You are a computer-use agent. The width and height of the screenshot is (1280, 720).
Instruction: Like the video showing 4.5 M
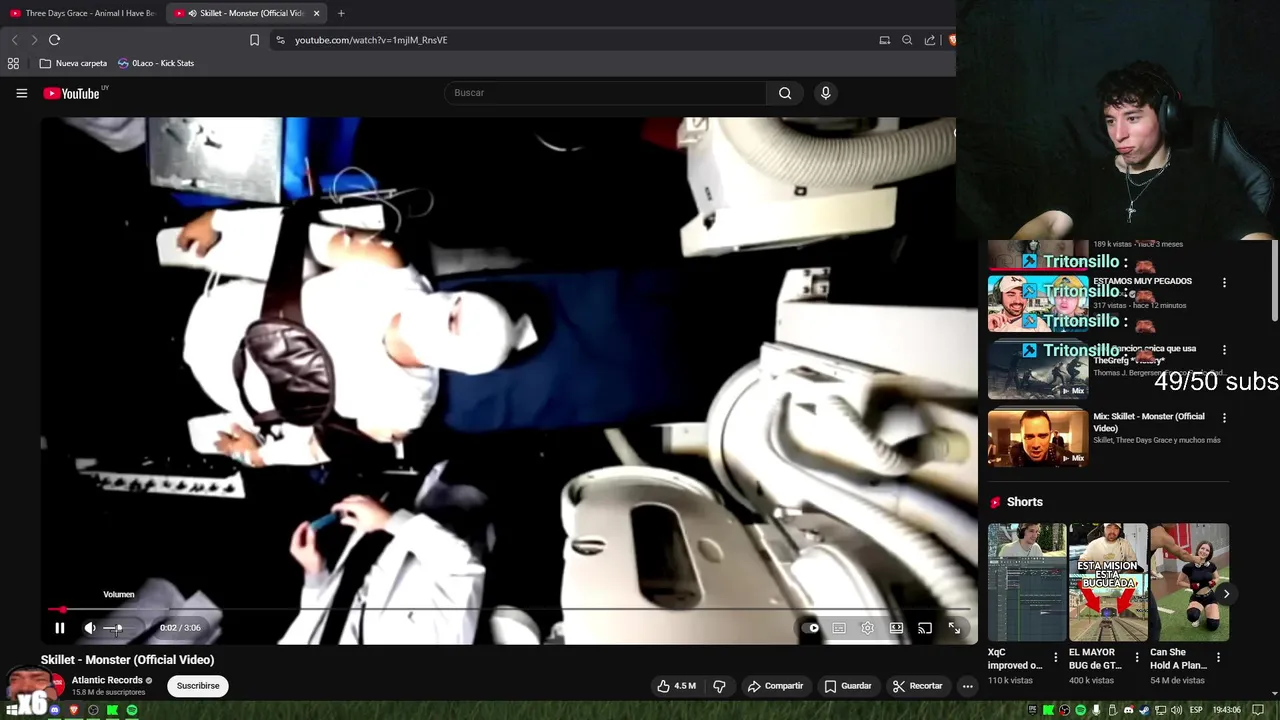point(676,686)
